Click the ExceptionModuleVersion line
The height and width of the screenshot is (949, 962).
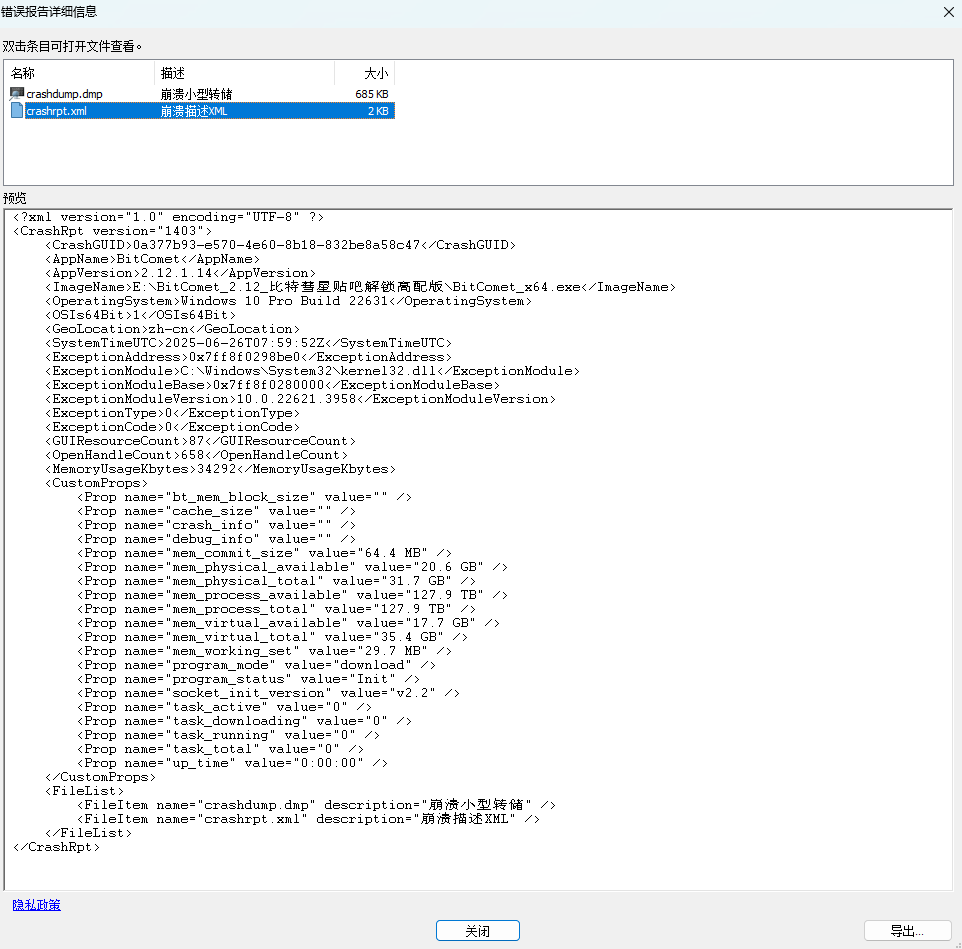(x=301, y=399)
